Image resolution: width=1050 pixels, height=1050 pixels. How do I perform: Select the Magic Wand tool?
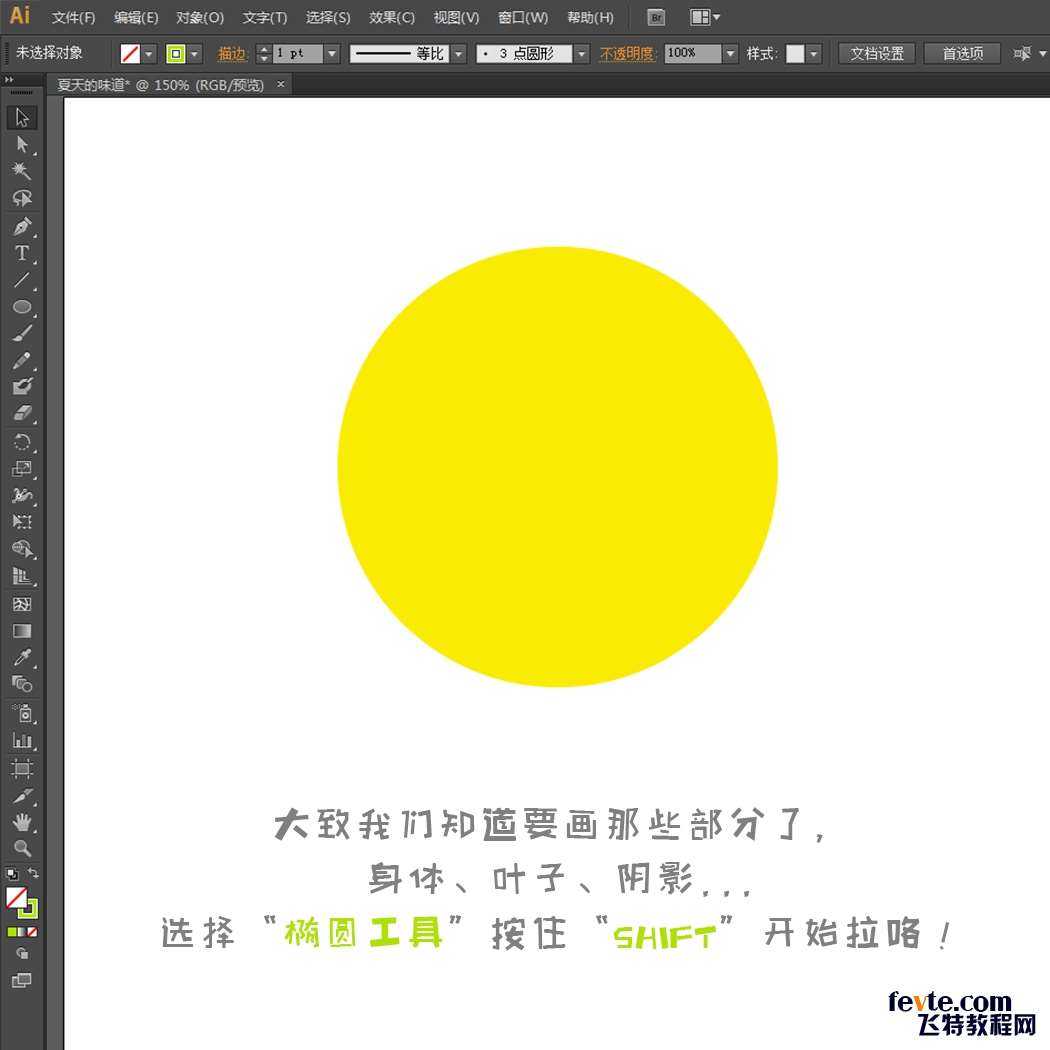click(x=22, y=171)
